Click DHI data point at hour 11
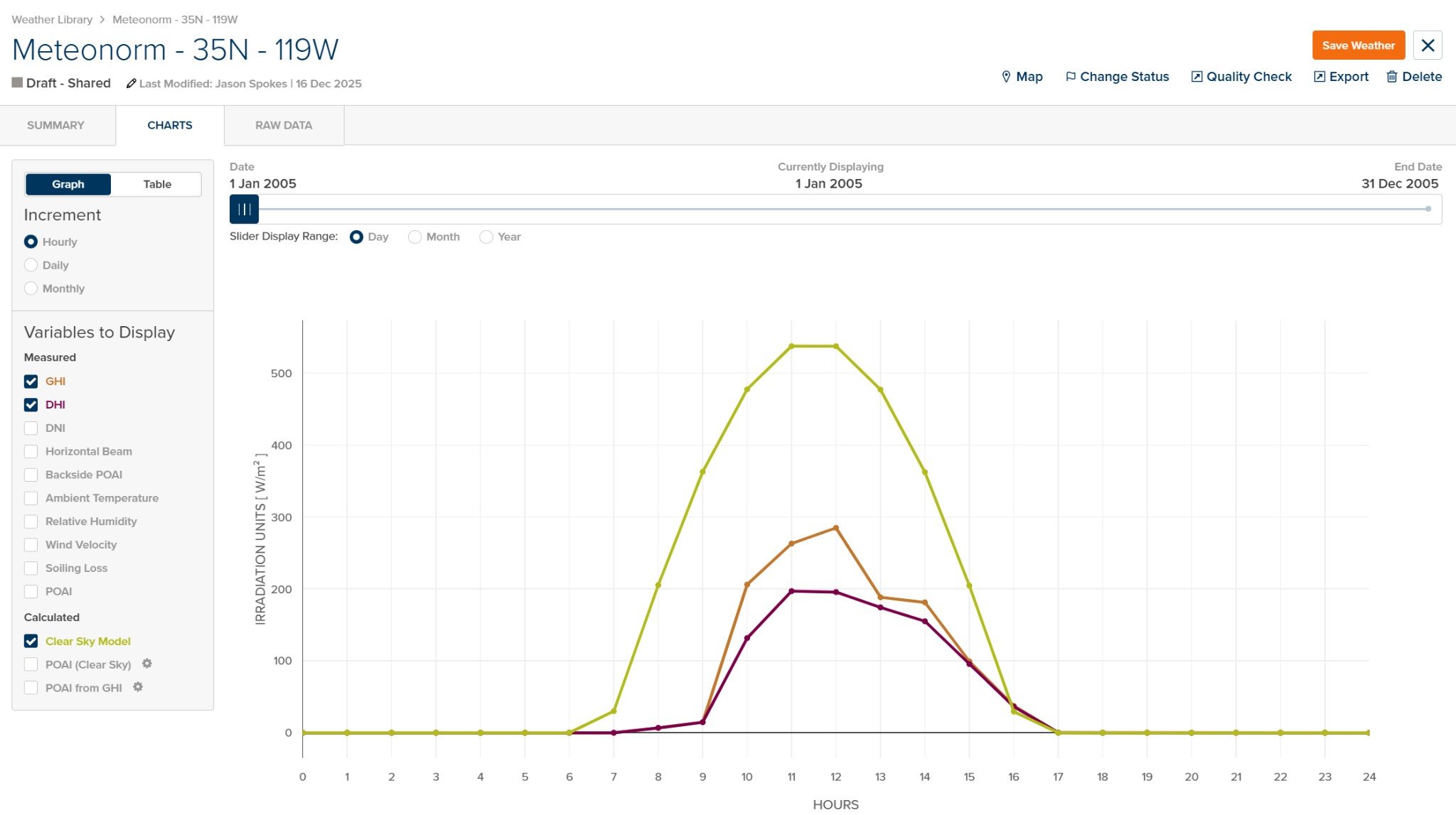 pos(791,591)
